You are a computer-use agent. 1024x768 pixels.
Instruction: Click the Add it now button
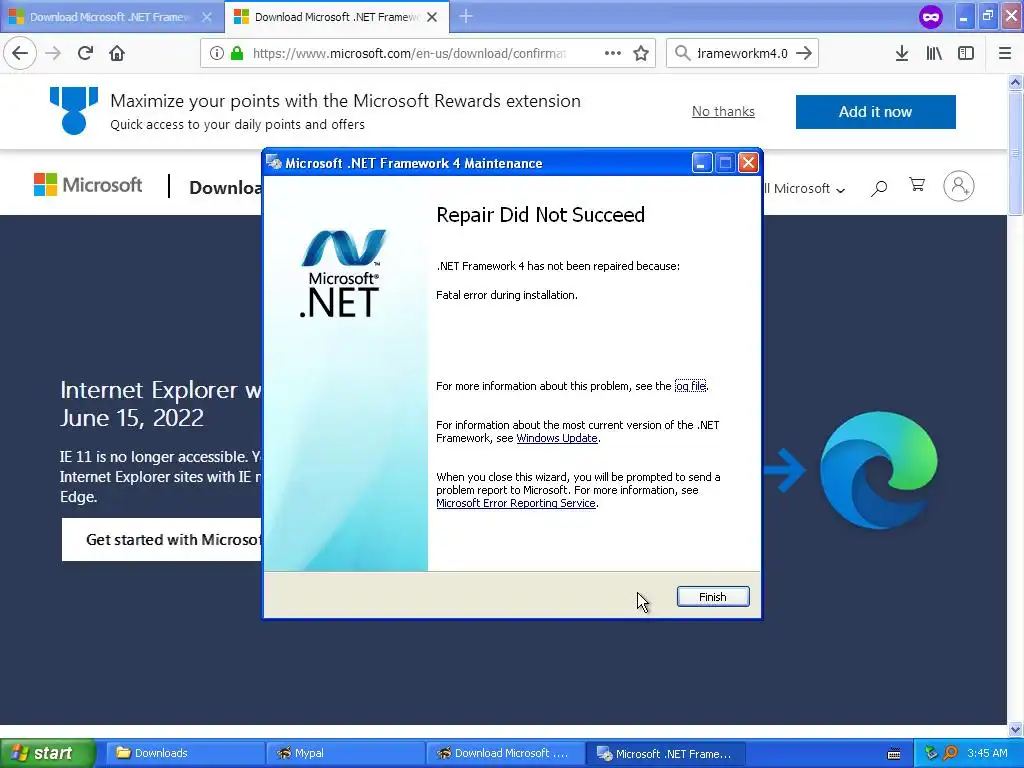point(875,112)
